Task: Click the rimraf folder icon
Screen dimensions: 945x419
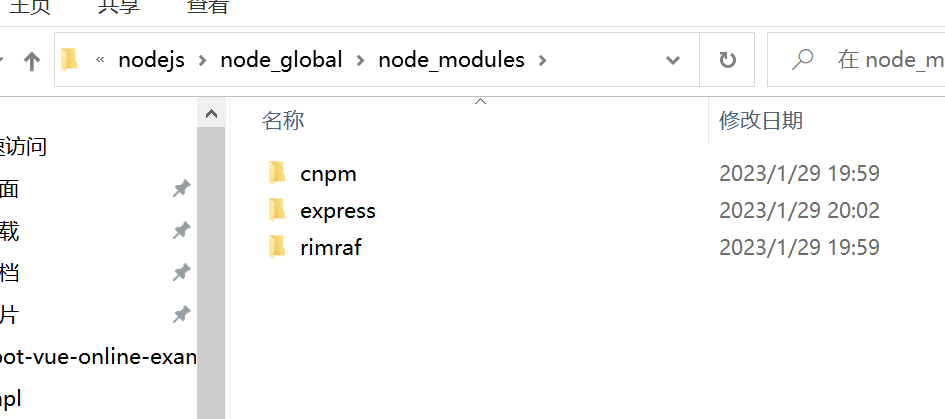Action: 278,247
